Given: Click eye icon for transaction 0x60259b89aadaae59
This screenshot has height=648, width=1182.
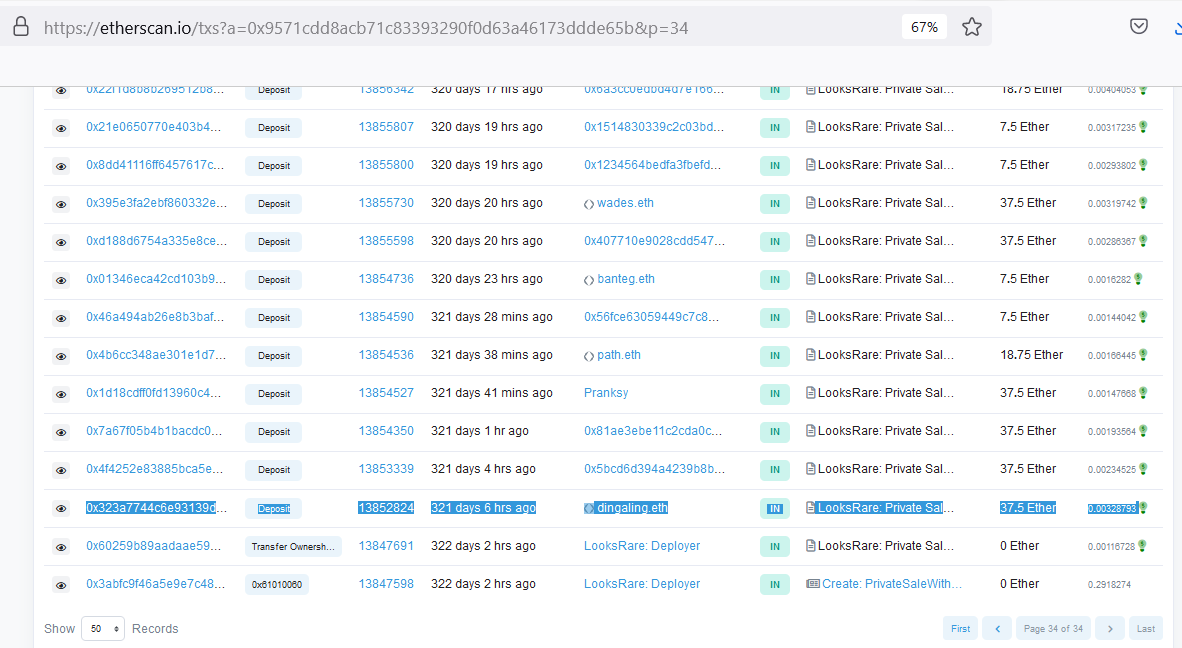Looking at the screenshot, I should 61,547.
